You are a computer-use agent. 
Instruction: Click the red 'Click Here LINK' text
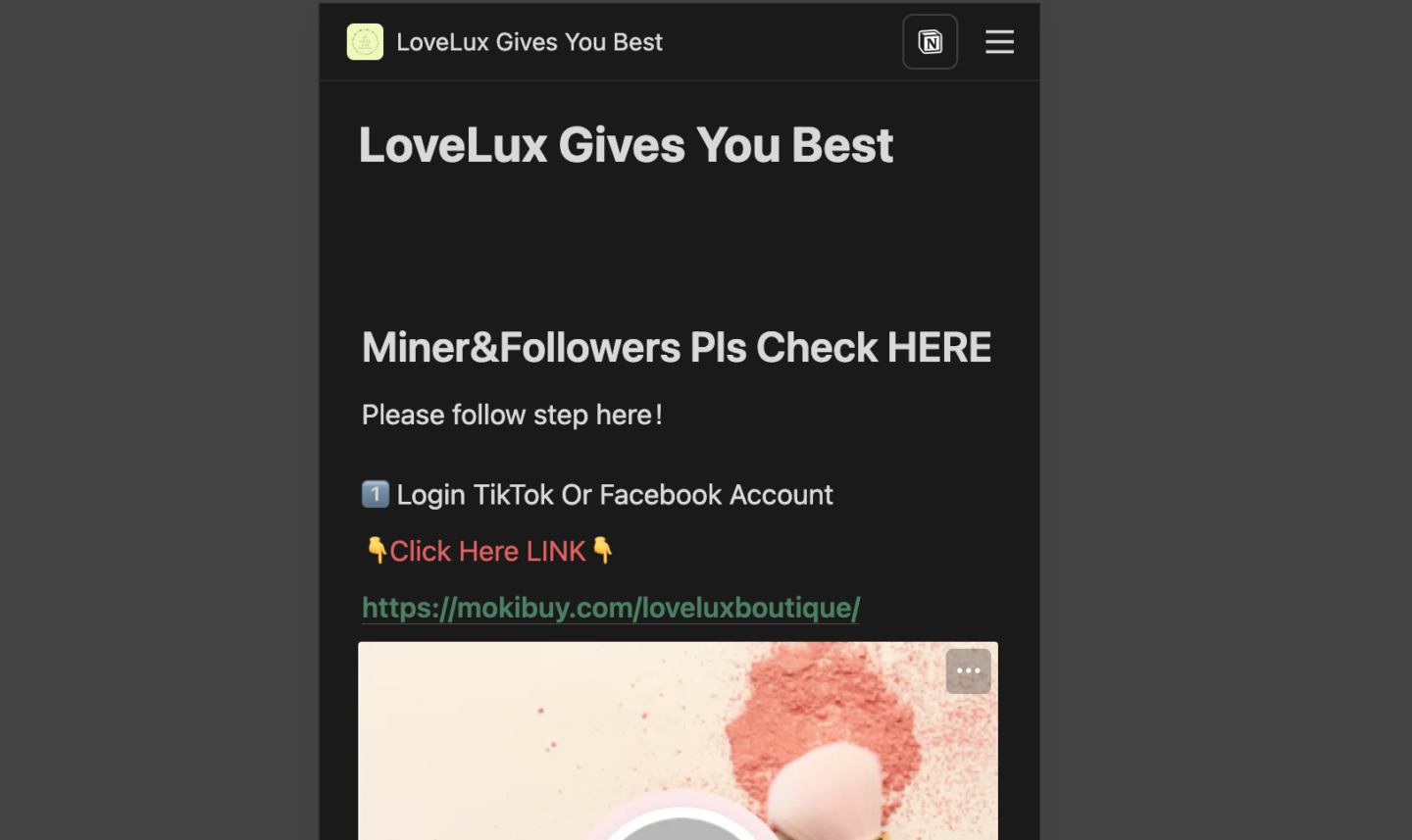[x=487, y=551]
